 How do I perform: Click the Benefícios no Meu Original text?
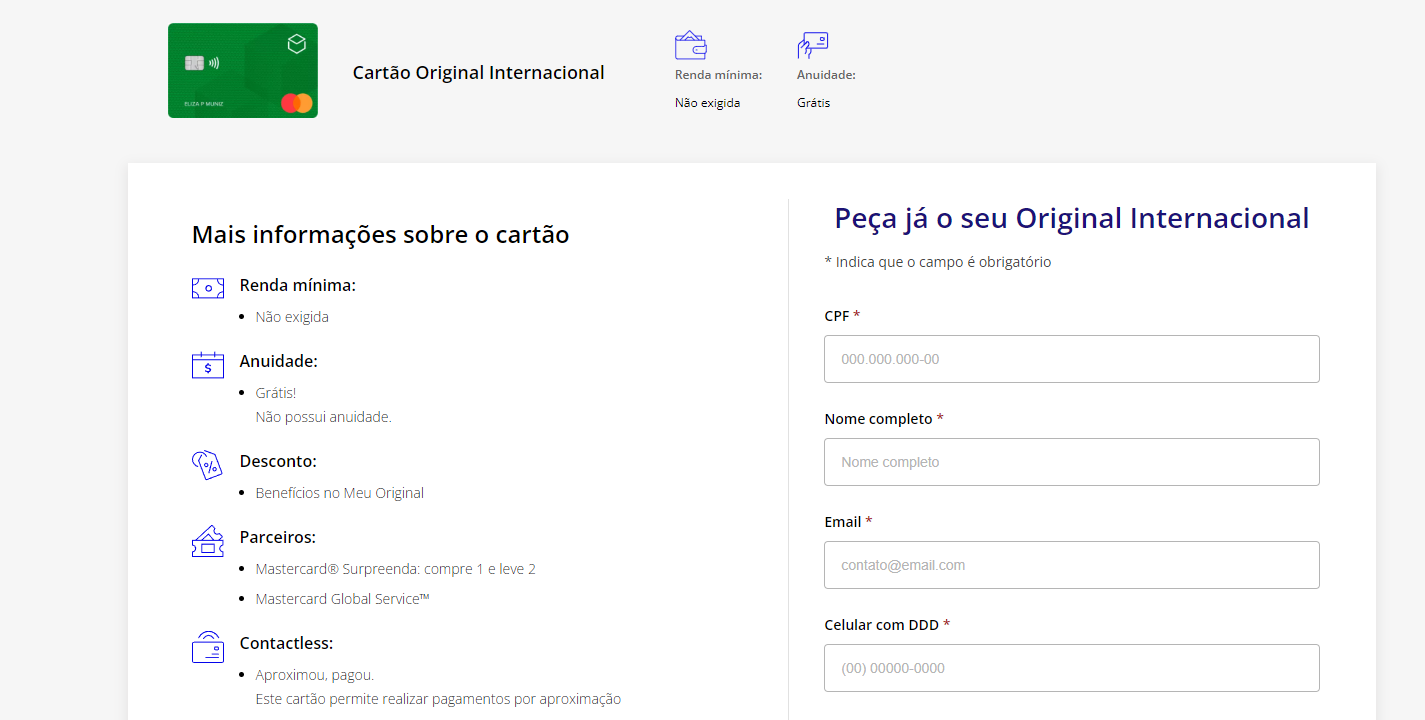coord(339,493)
